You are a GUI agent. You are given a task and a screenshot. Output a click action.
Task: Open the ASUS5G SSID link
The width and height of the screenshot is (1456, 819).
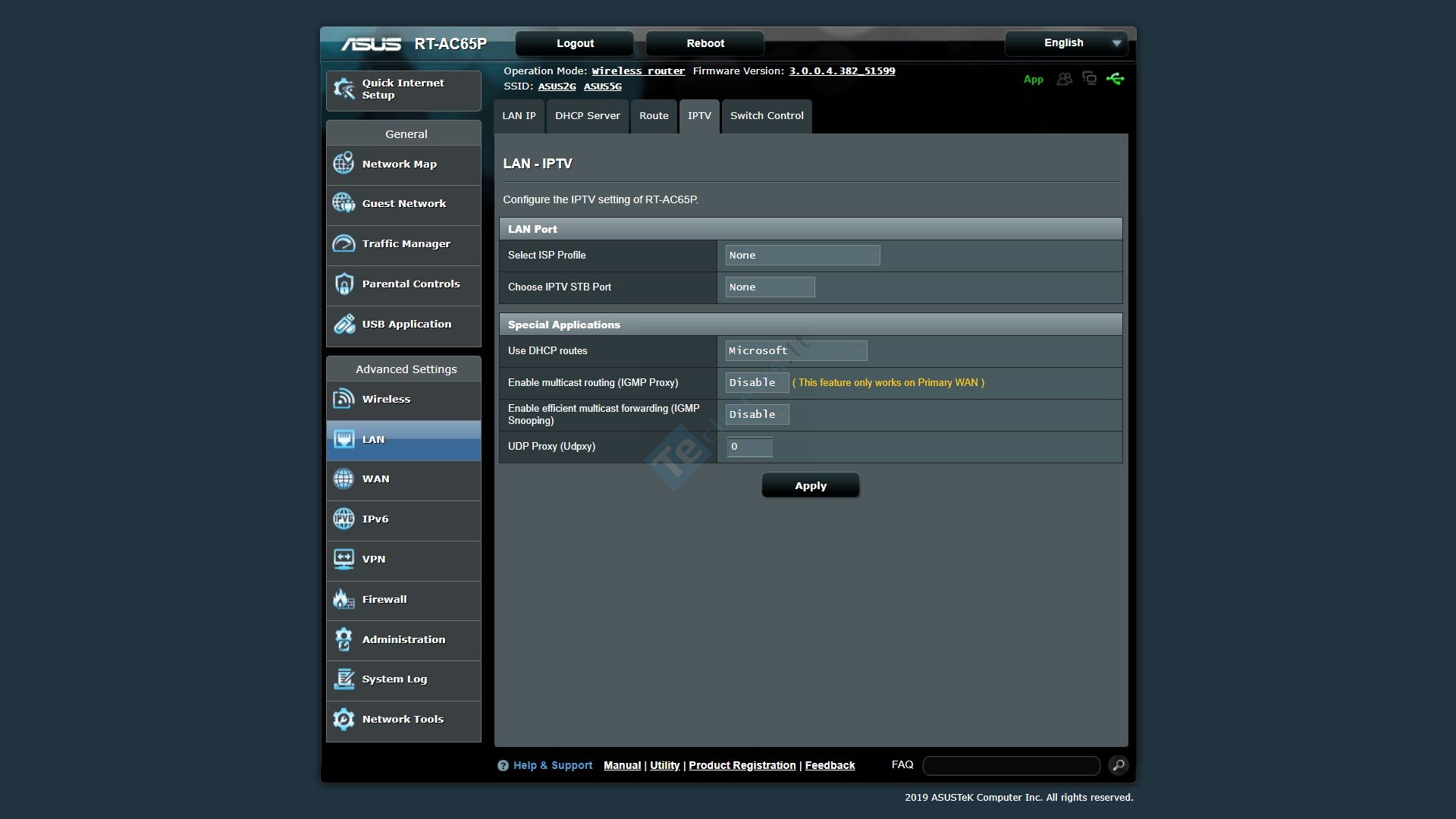(x=603, y=86)
